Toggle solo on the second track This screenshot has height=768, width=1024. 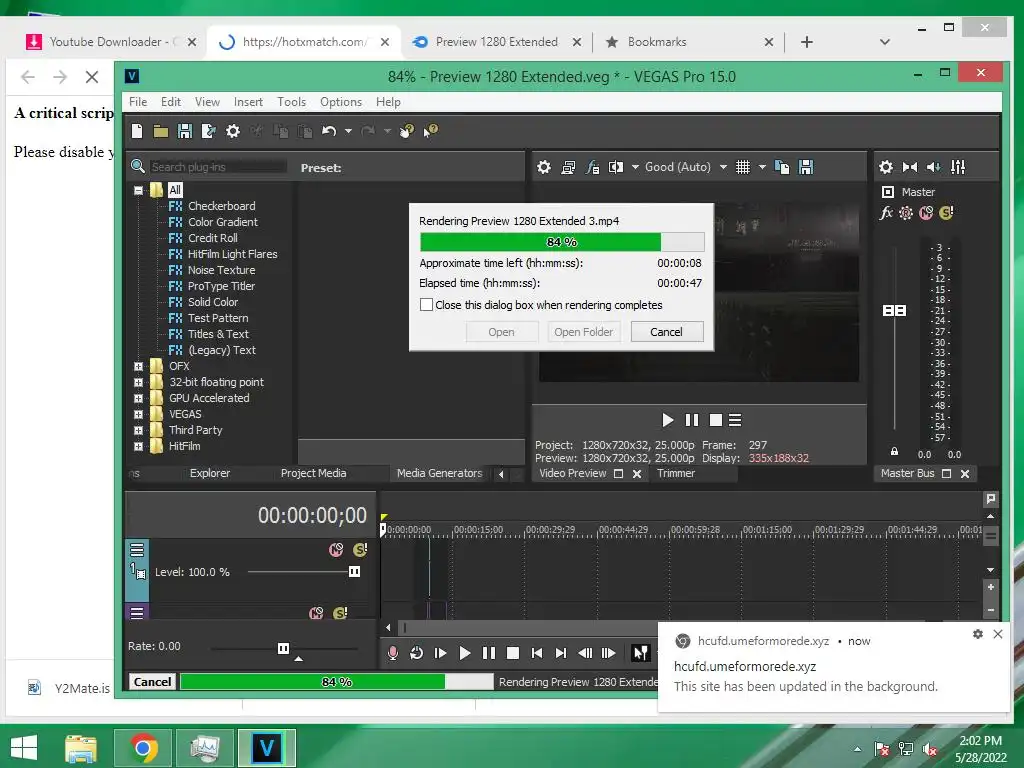coord(340,613)
